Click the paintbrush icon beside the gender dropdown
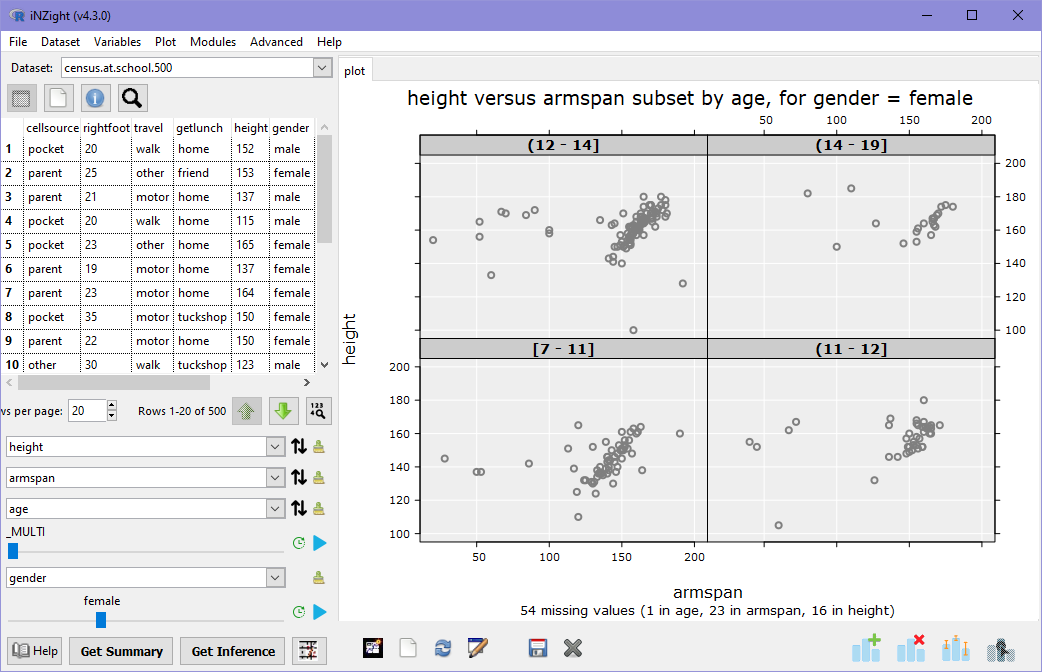The width and height of the screenshot is (1042, 672). tap(320, 577)
